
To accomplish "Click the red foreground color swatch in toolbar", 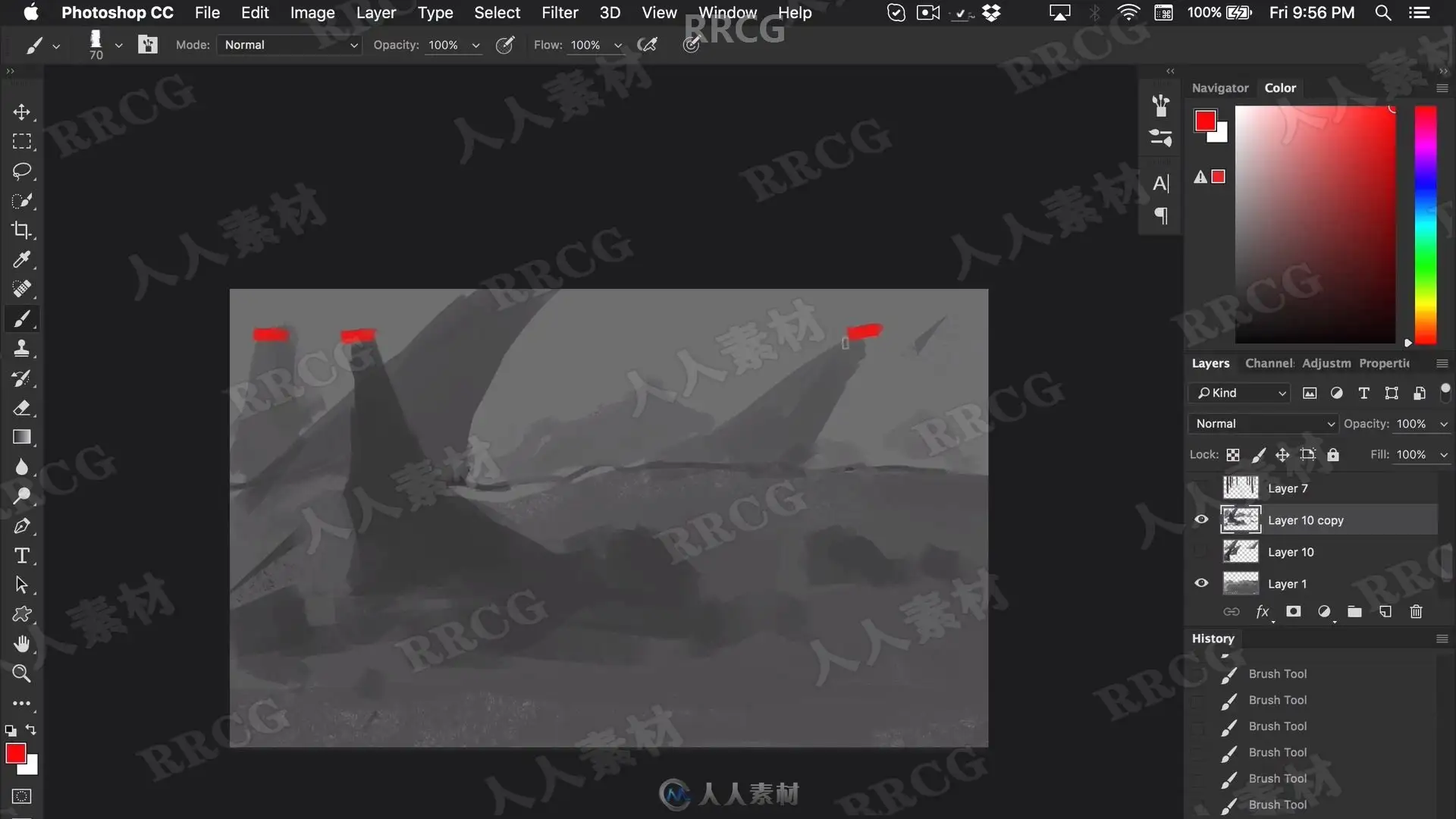I will pos(15,753).
